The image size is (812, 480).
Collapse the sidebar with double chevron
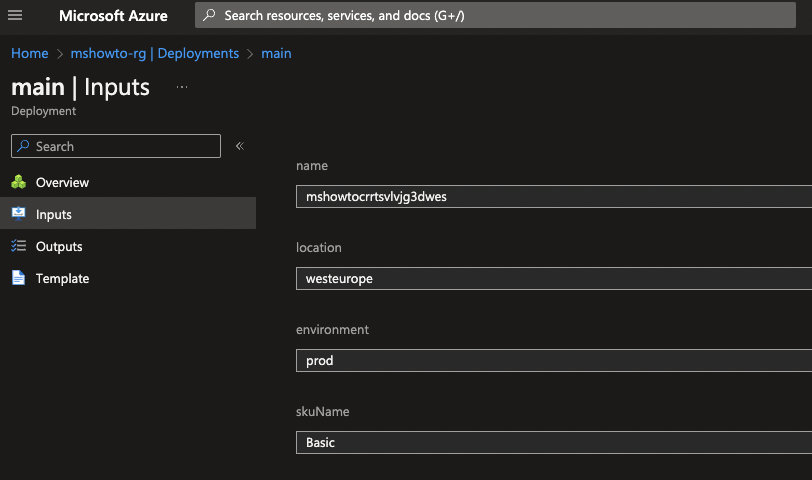coord(240,146)
